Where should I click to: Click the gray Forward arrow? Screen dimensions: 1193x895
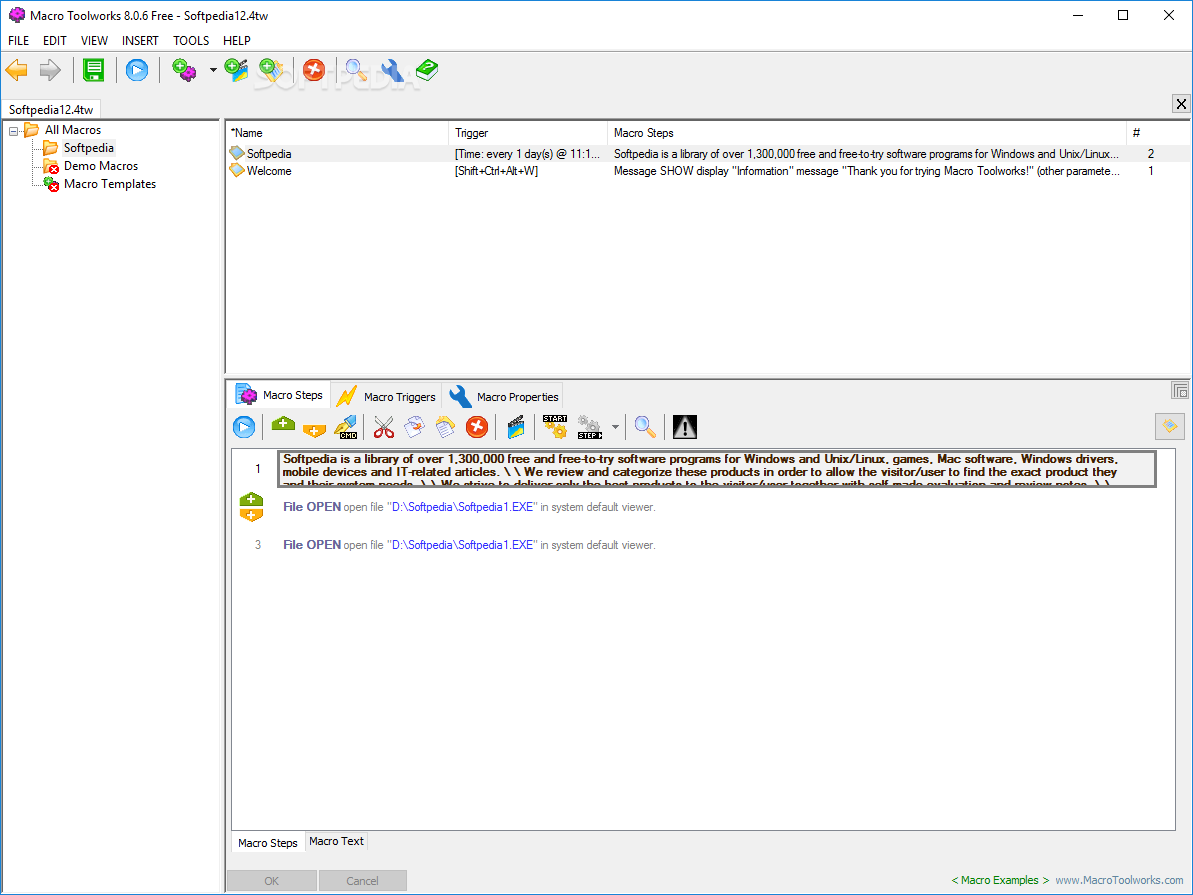pos(50,70)
